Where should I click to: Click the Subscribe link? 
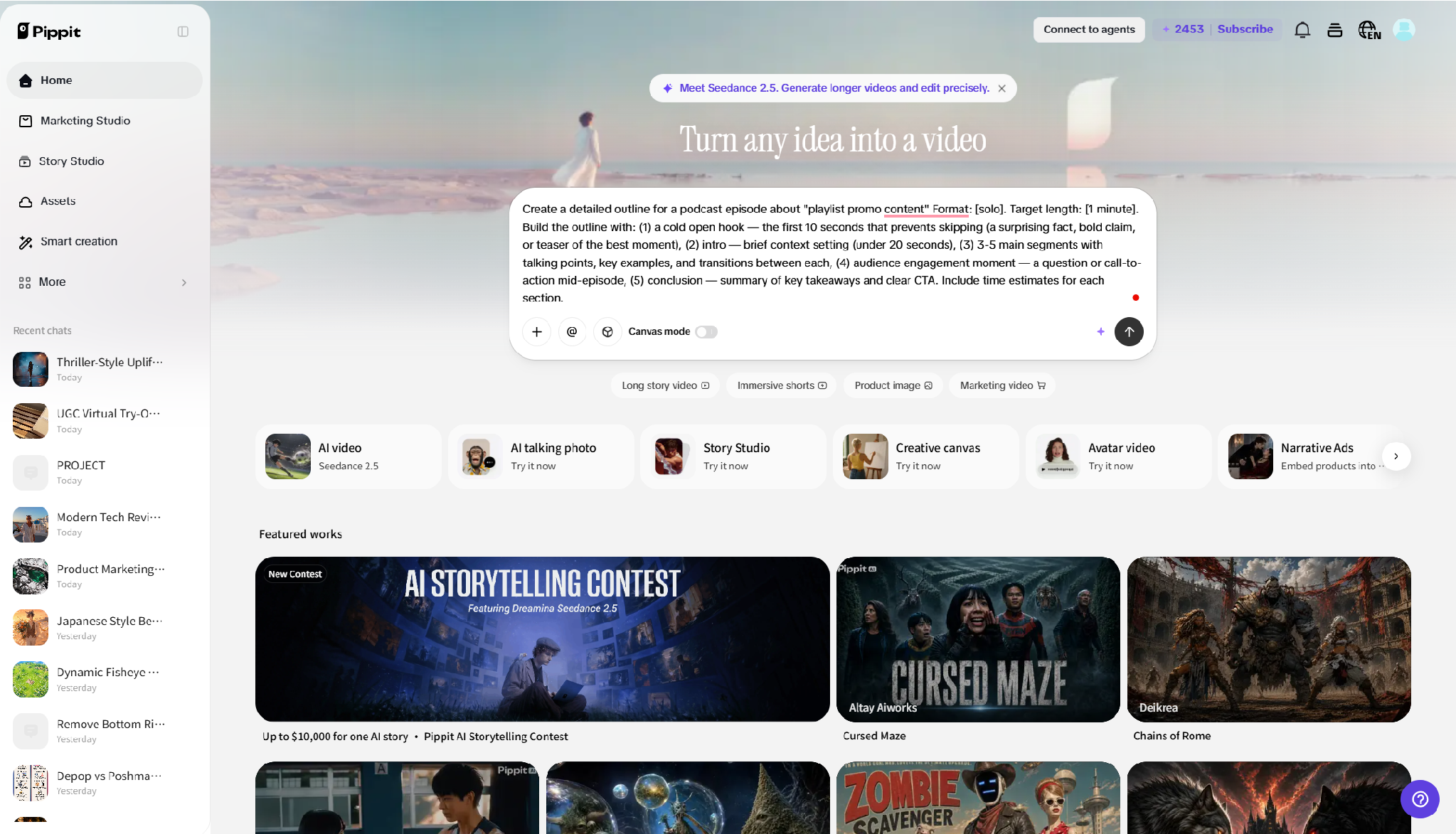(1245, 29)
